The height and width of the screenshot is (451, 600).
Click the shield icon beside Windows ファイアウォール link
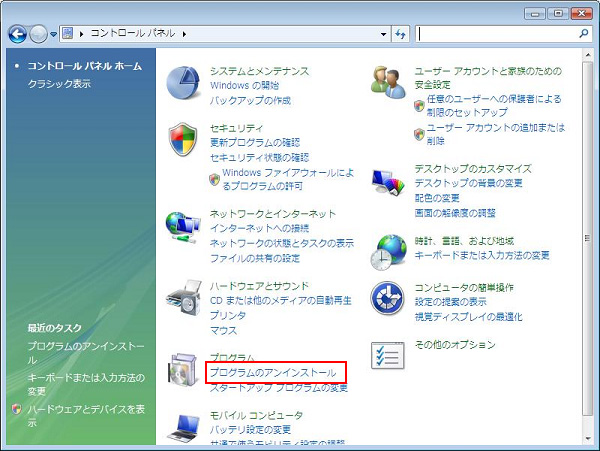click(215, 179)
